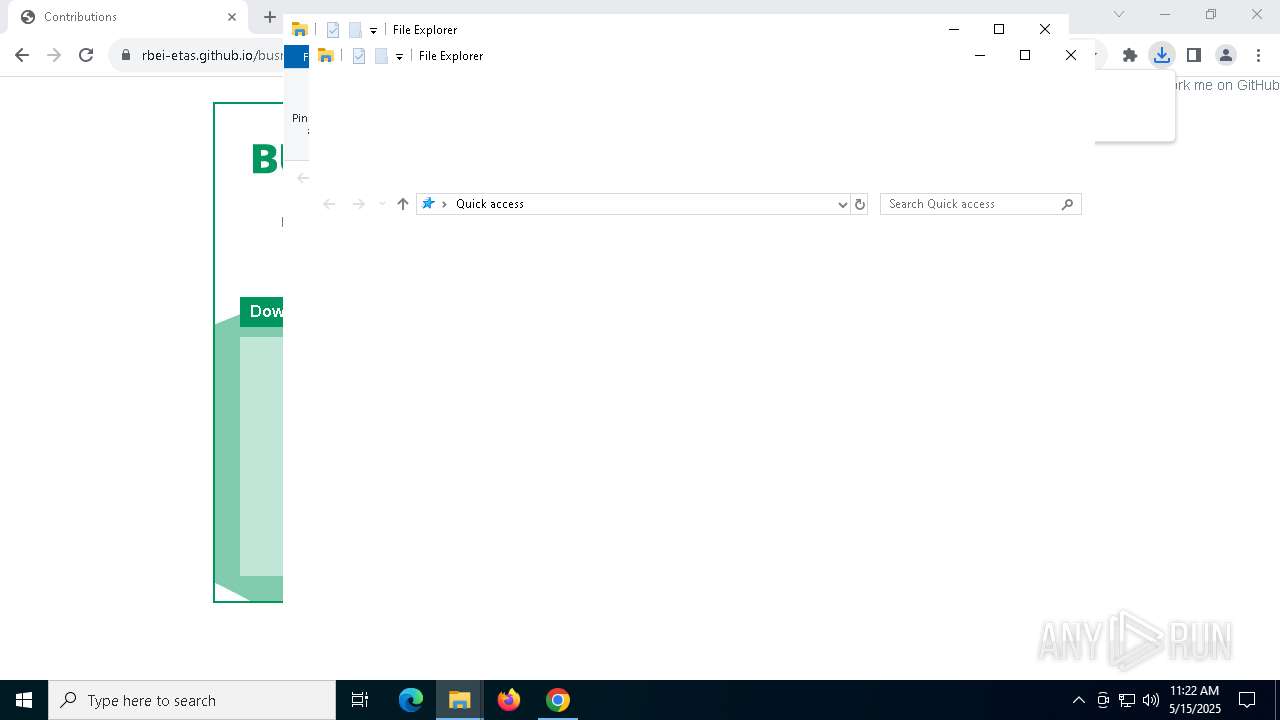
Task: Select Chrome on taskbar
Action: 558,700
